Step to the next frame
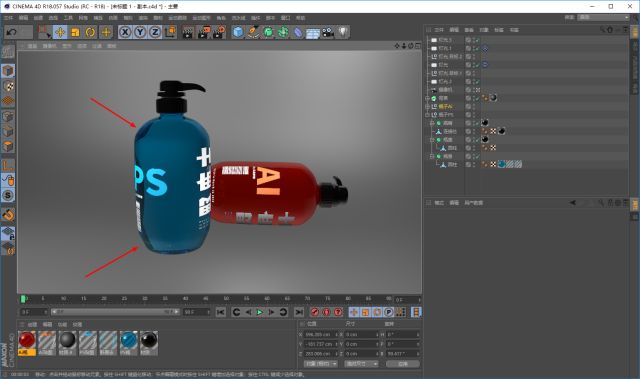This screenshot has width=640, height=379. (x=271, y=312)
